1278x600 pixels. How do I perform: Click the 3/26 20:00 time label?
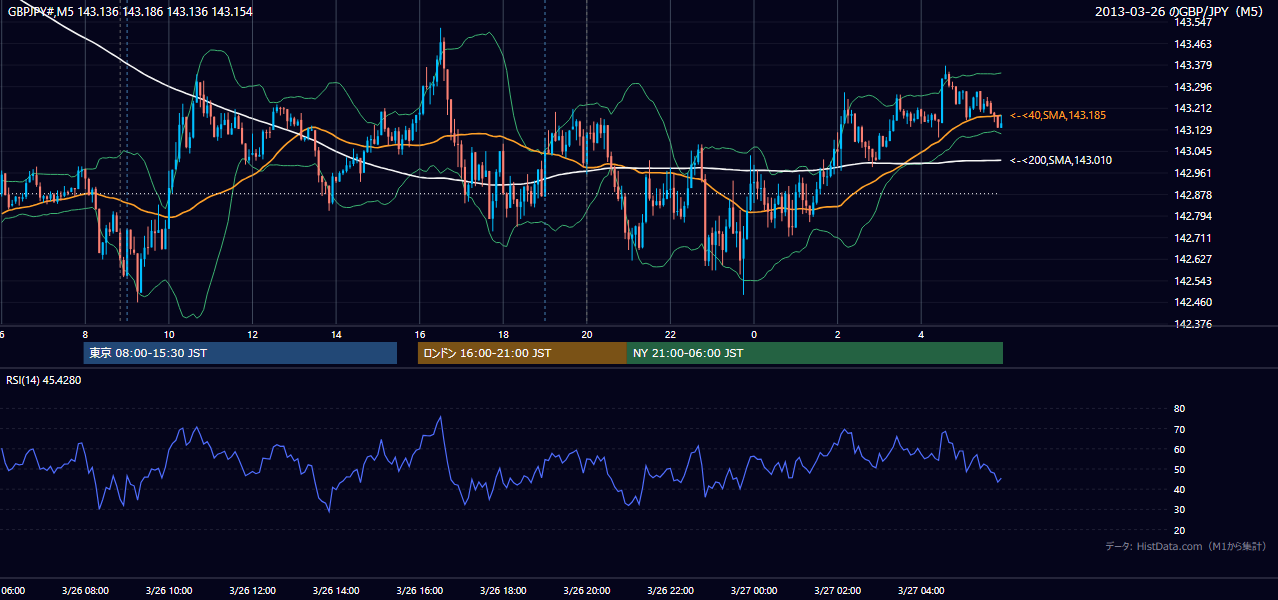587,591
